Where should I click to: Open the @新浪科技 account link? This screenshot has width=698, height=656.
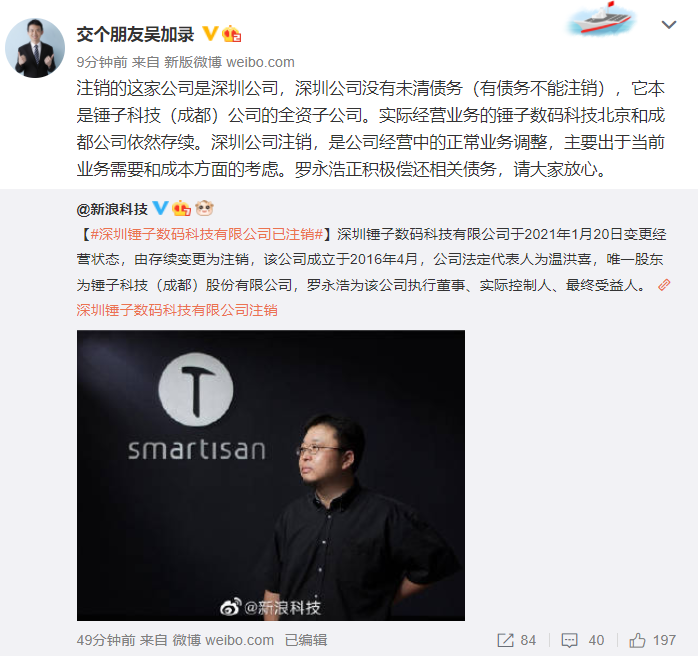pos(112,209)
